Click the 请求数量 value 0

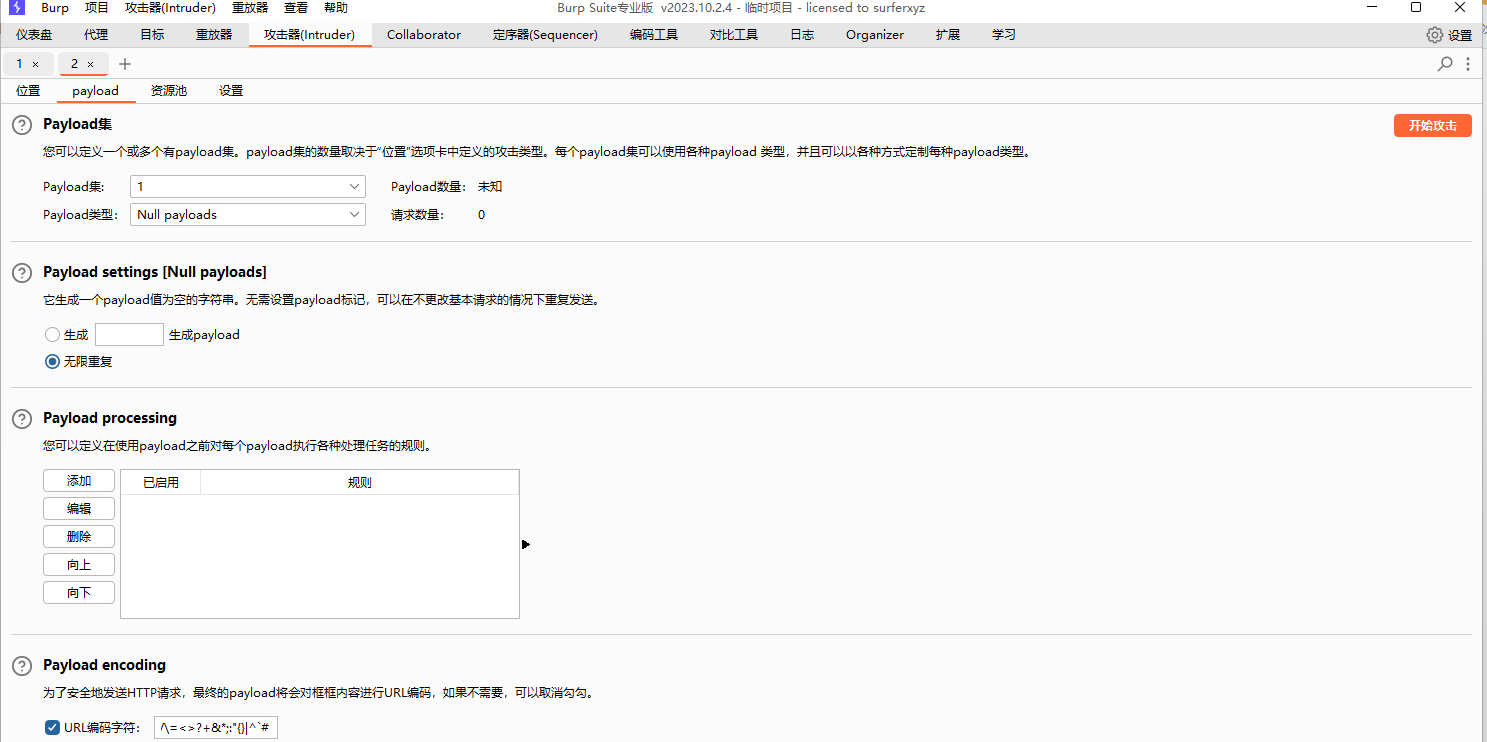pyautogui.click(x=481, y=215)
